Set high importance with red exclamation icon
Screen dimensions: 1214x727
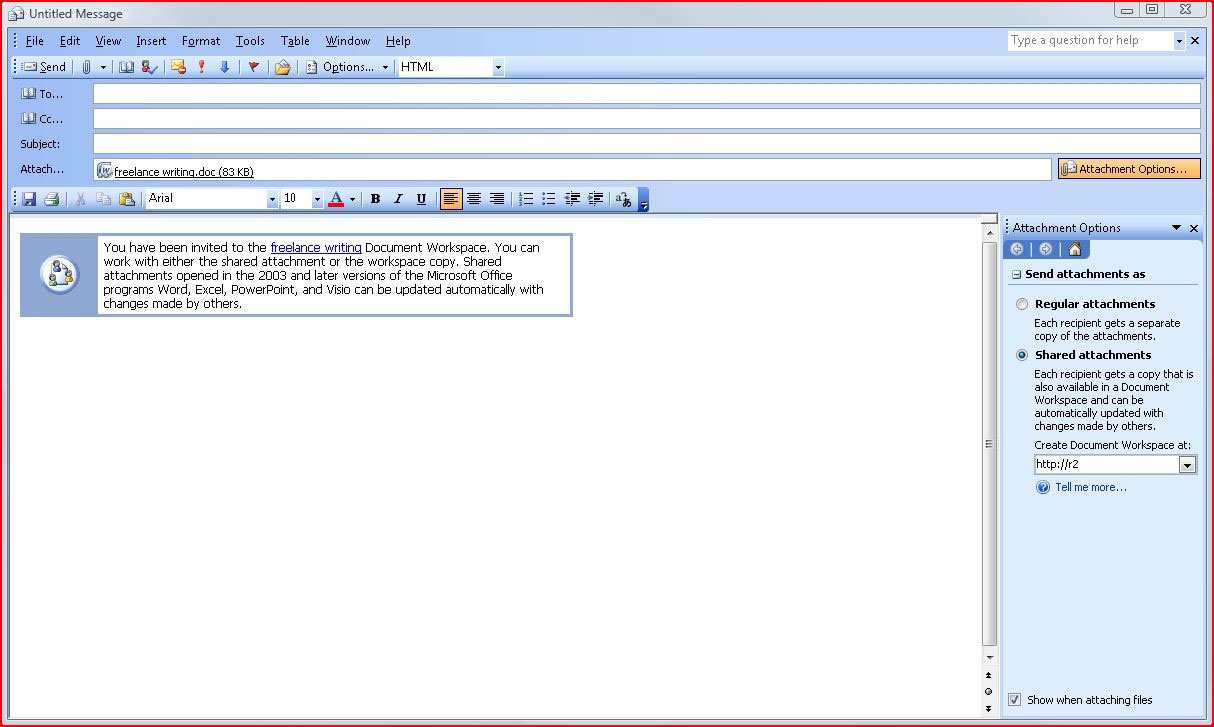tap(201, 67)
